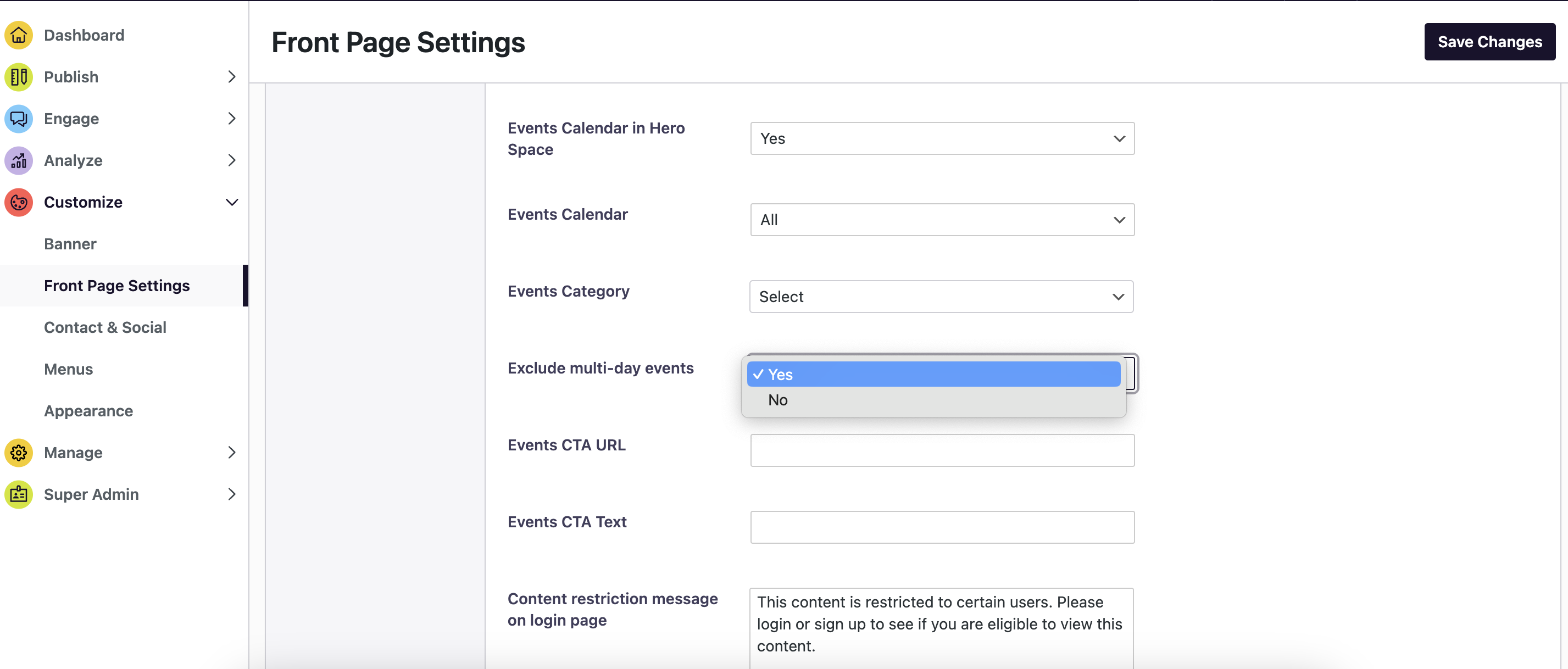Click the Customize palette icon
This screenshot has width=1568, height=669.
[x=18, y=202]
